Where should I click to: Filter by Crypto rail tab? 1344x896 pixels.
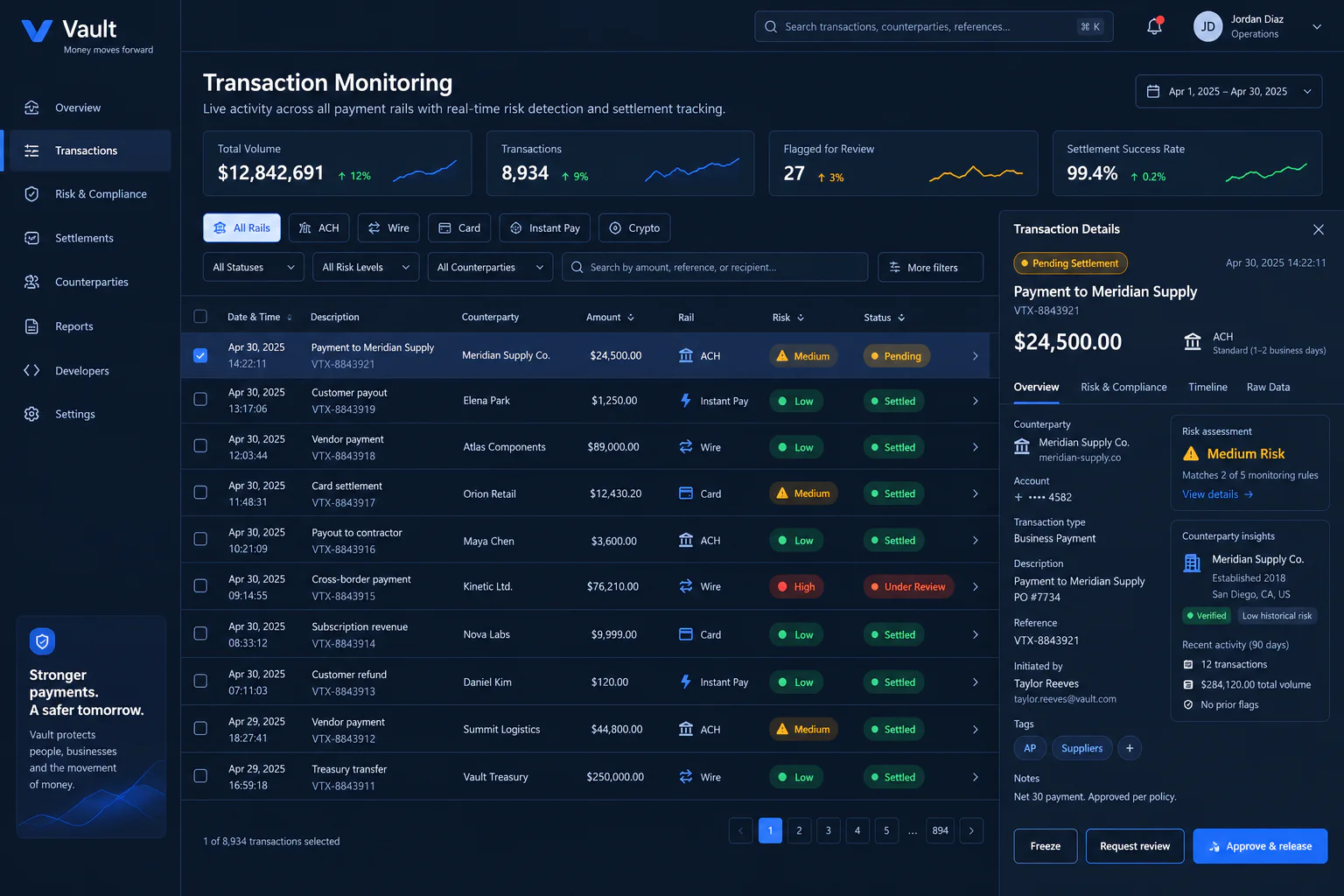coord(634,227)
